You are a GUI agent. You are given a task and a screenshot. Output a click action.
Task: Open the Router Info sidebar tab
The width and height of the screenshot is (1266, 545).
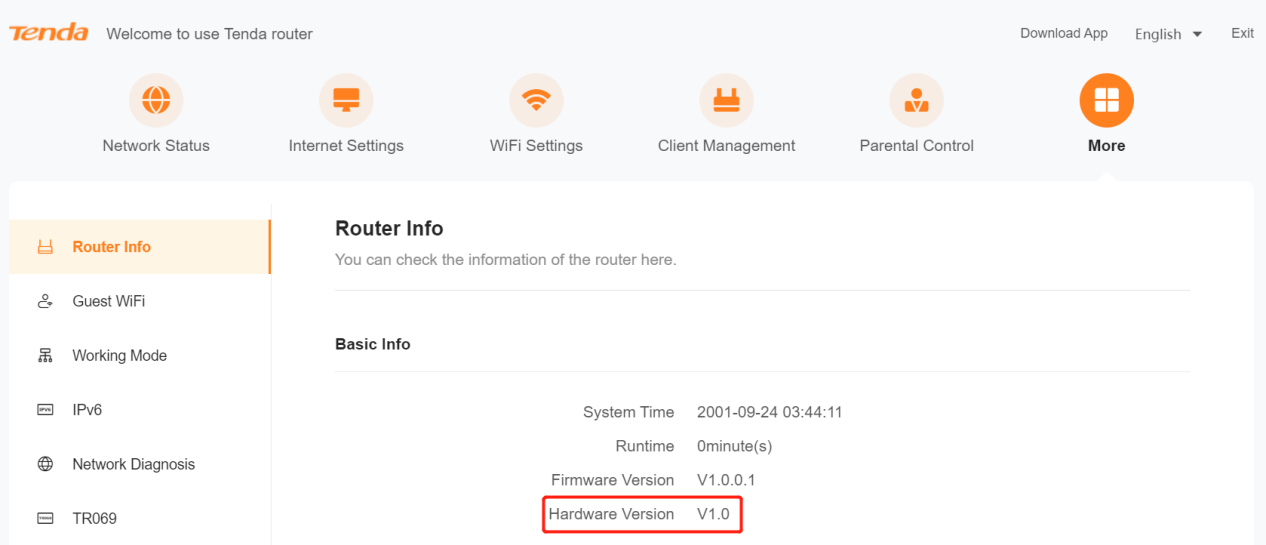(x=111, y=247)
